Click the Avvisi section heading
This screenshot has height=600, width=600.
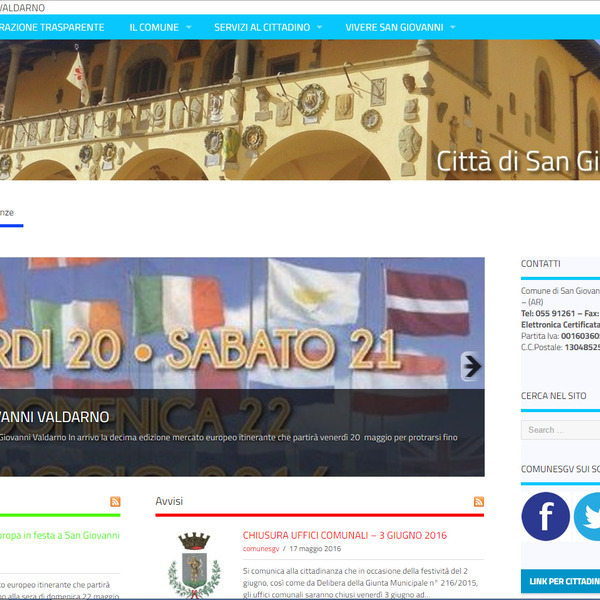(x=169, y=501)
